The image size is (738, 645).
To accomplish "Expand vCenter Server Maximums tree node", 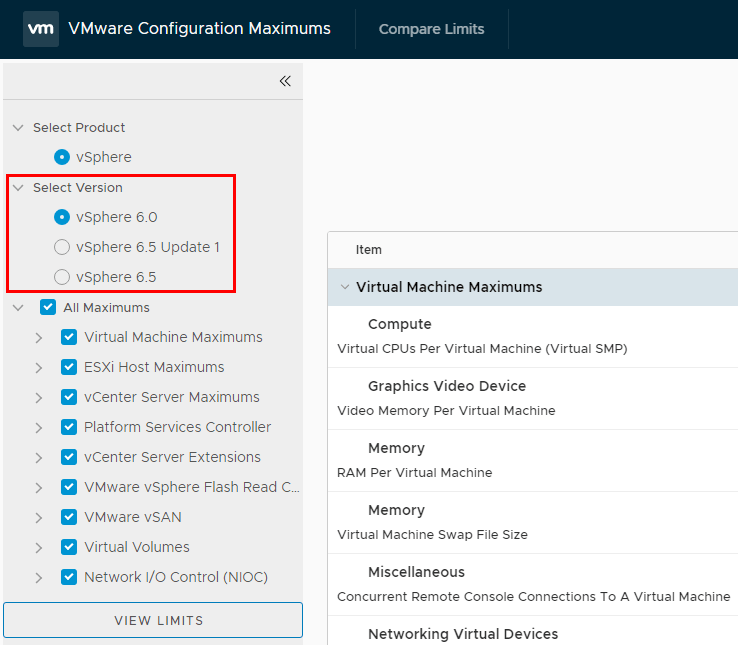I will pyautogui.click(x=39, y=398).
